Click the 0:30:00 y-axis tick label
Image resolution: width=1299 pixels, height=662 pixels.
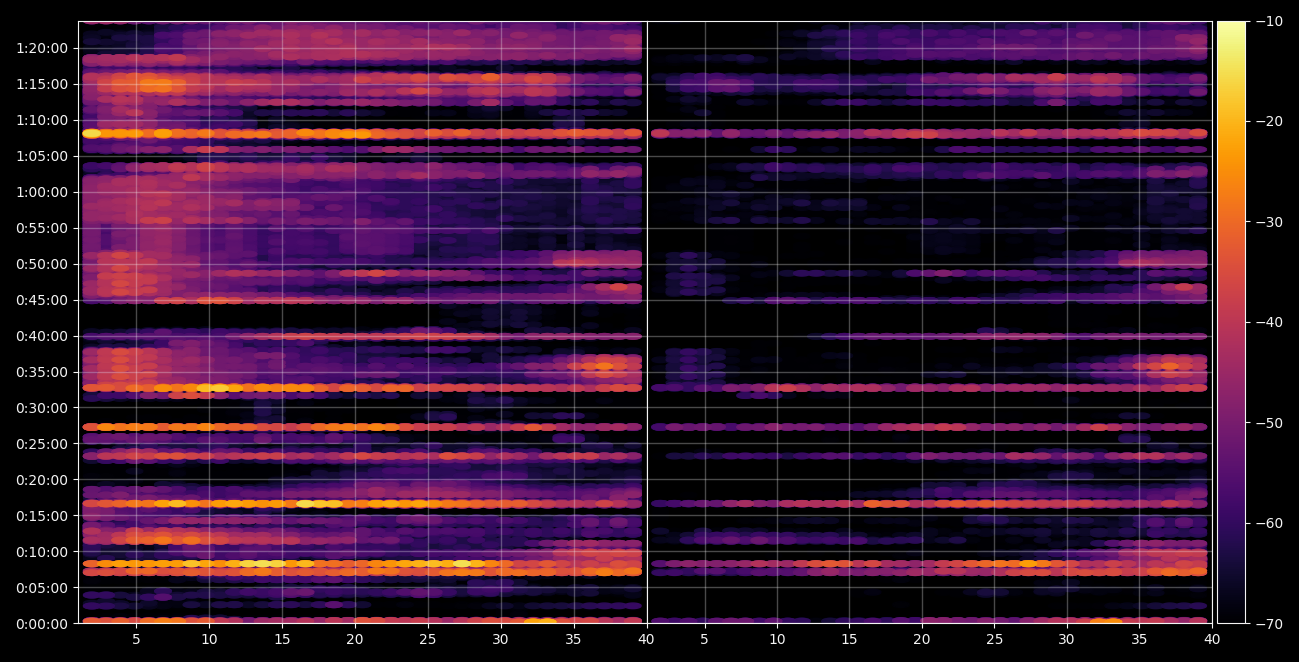(x=42, y=408)
